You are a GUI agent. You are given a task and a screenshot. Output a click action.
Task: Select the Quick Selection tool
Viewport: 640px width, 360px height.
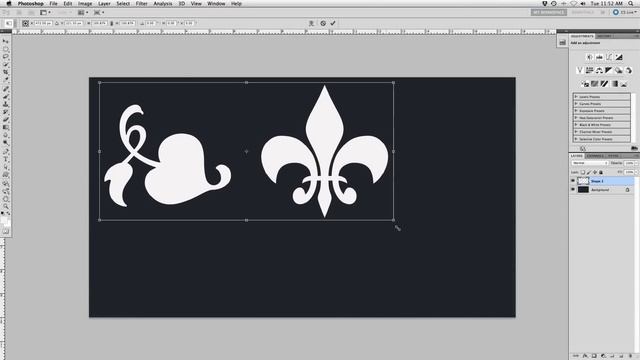click(x=6, y=64)
